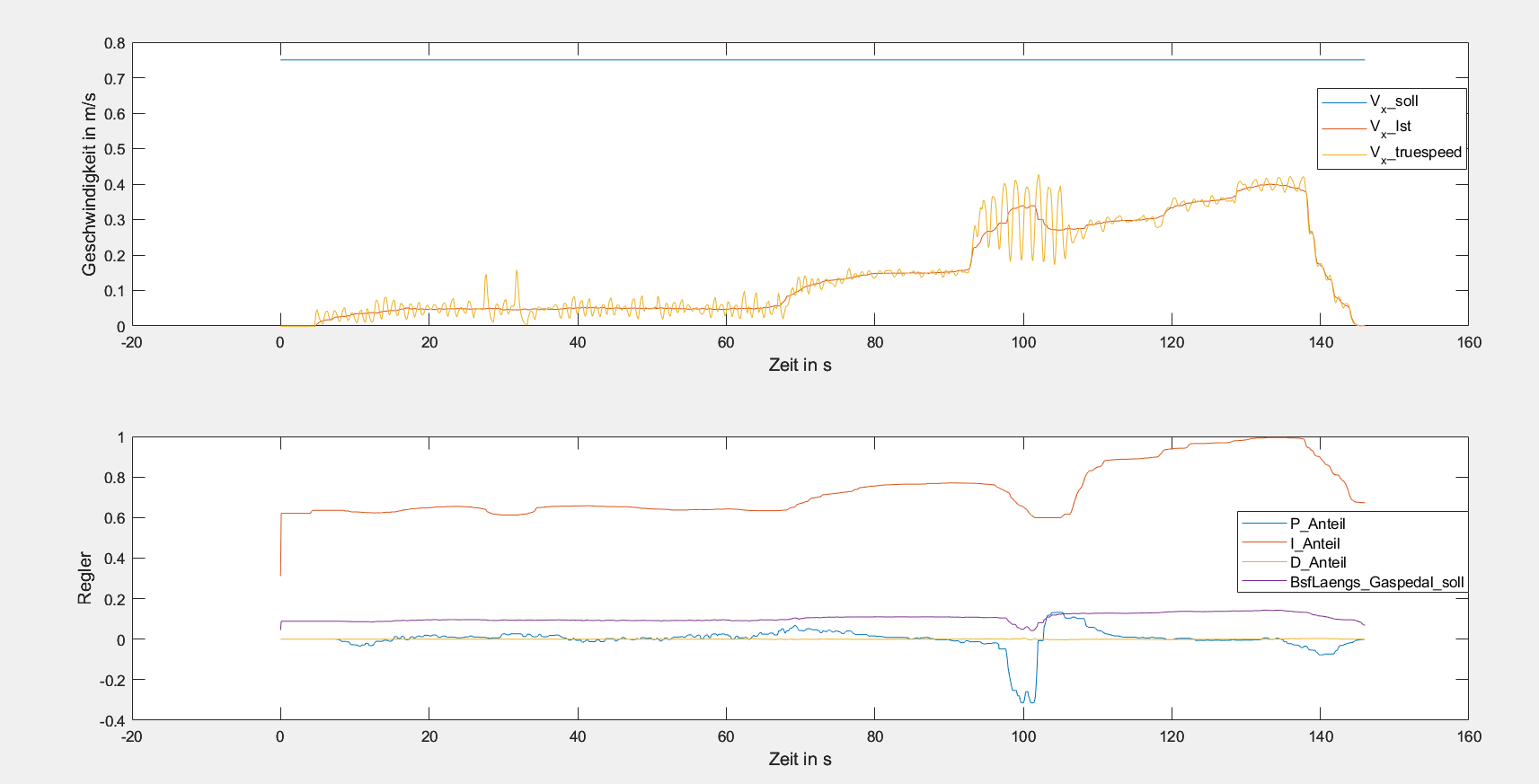This screenshot has width=1539, height=784.
Task: Select the 160 tick label on the upper x-axis
Action: (x=1469, y=342)
